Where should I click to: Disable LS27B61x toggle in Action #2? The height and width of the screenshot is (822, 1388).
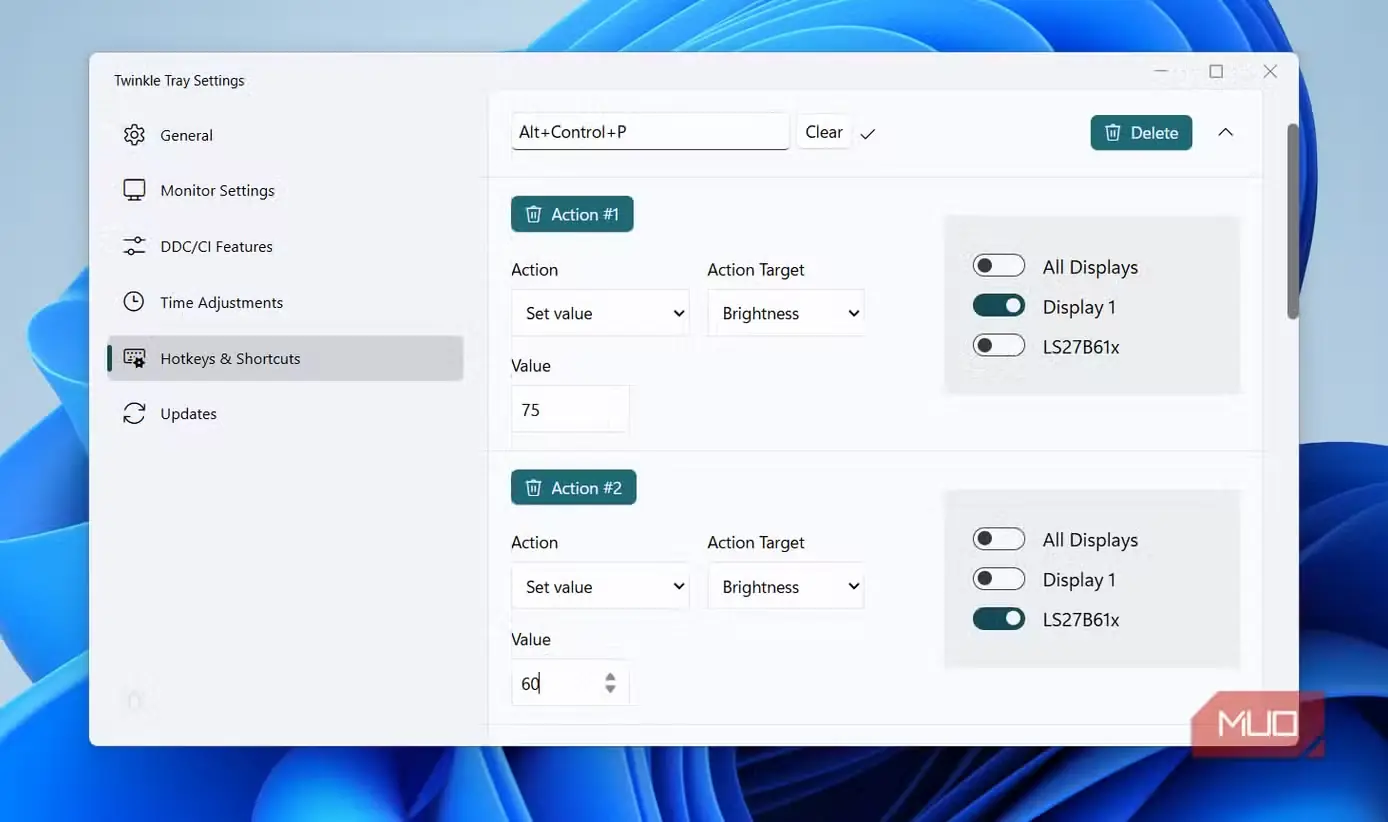(x=999, y=619)
